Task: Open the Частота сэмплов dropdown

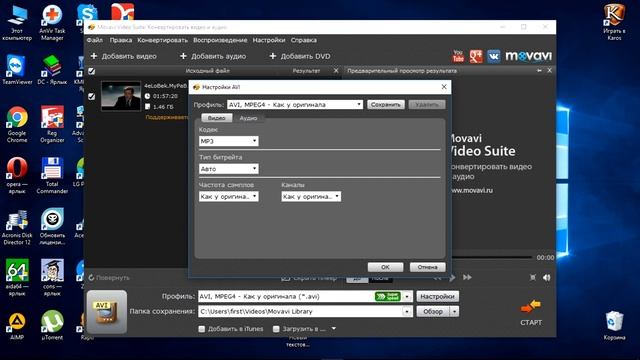Action: pos(229,196)
